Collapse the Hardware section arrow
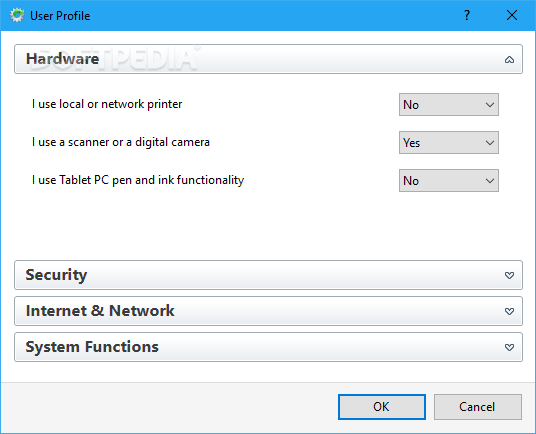This screenshot has width=536, height=434. (509, 60)
